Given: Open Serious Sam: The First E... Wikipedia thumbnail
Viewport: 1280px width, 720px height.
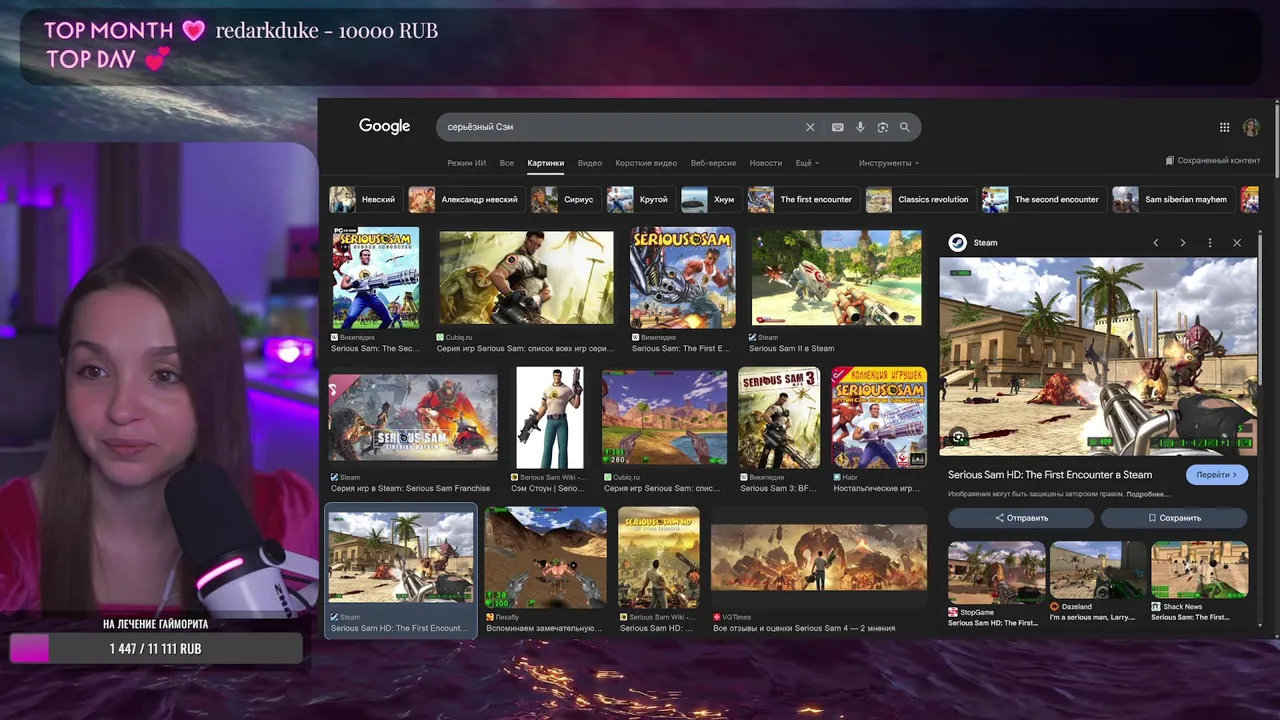Looking at the screenshot, I should pos(683,279).
